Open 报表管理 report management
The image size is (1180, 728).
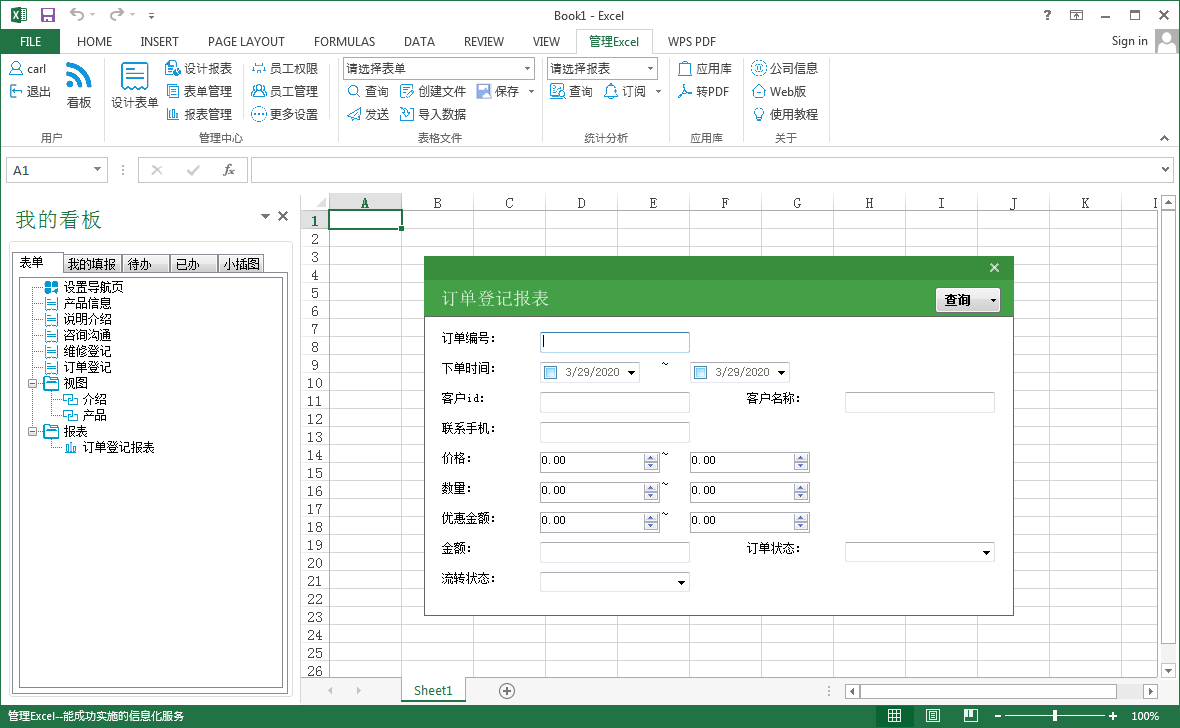click(199, 114)
